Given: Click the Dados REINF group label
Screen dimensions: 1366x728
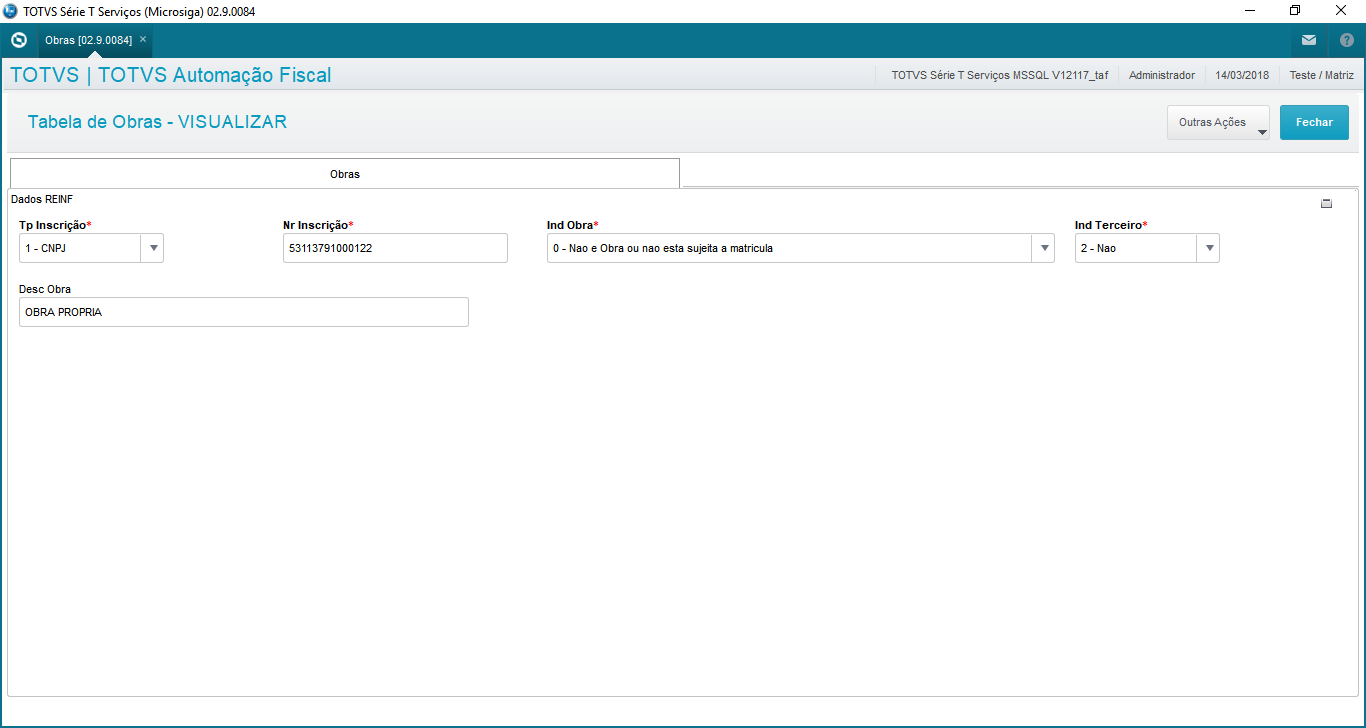Looking at the screenshot, I should click(x=42, y=199).
